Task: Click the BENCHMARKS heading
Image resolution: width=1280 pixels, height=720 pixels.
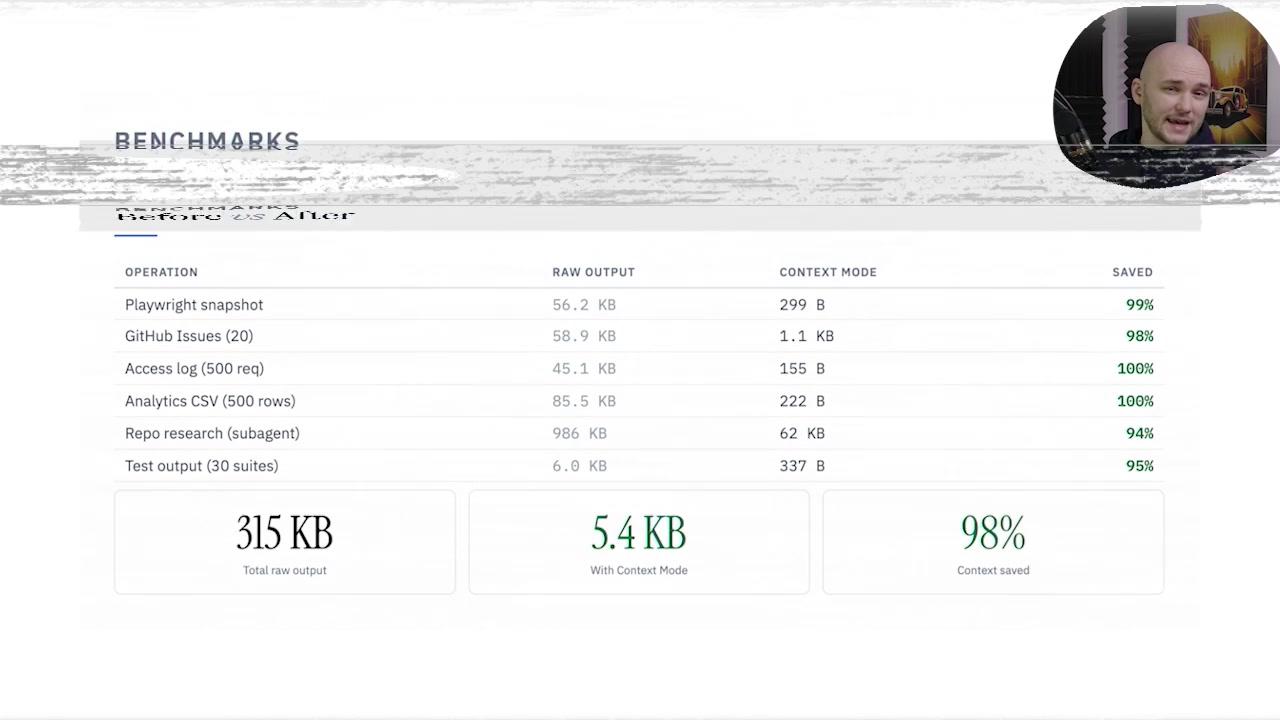Action: click(x=207, y=141)
